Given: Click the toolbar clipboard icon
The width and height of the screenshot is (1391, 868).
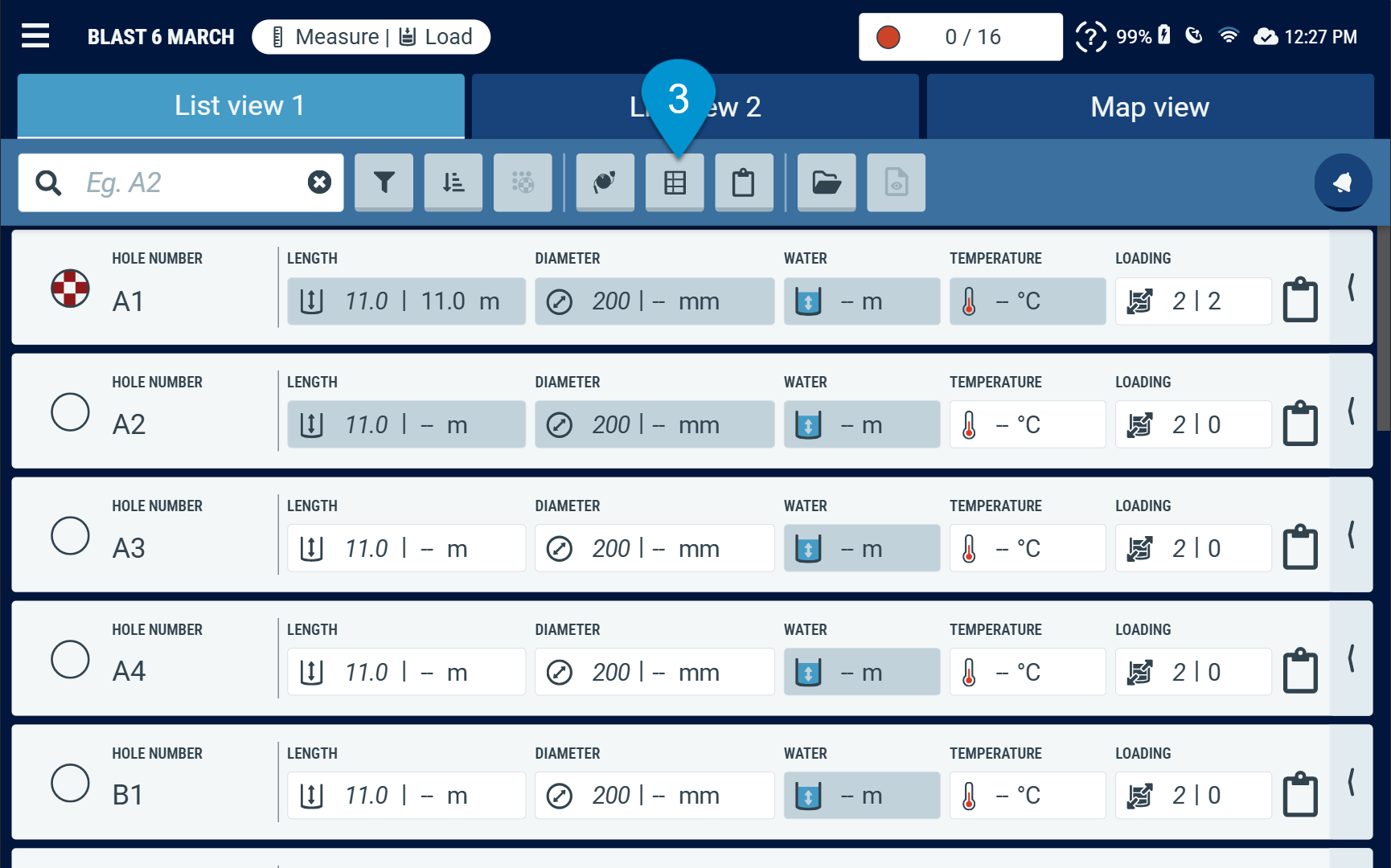Looking at the screenshot, I should tap(744, 182).
